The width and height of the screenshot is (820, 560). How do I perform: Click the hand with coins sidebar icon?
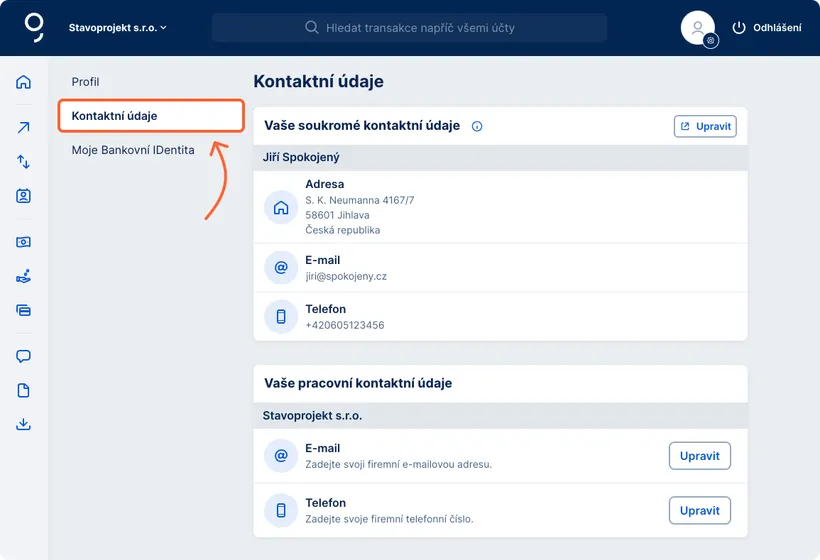point(23,276)
